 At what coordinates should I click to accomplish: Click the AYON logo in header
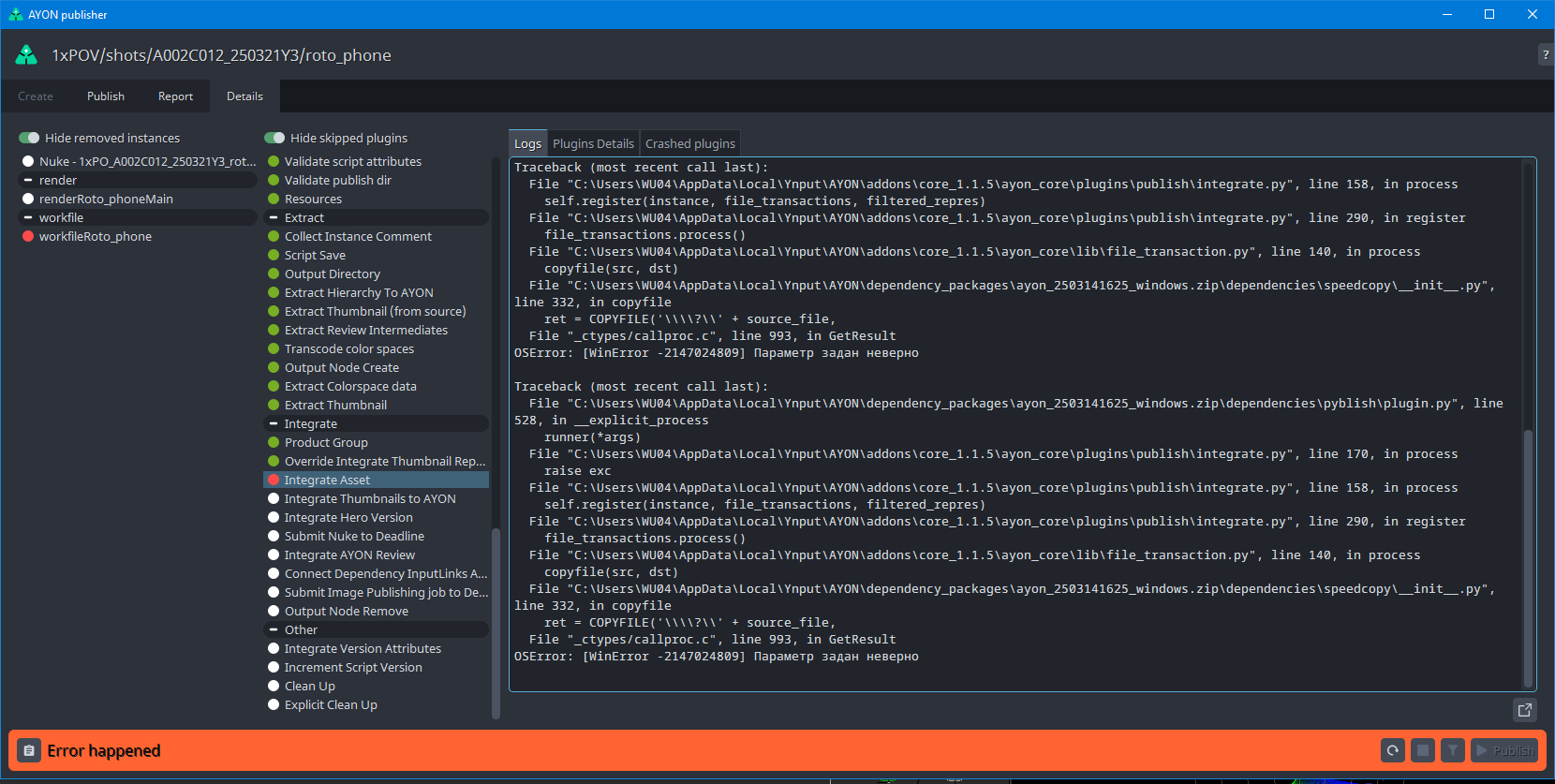[26, 55]
